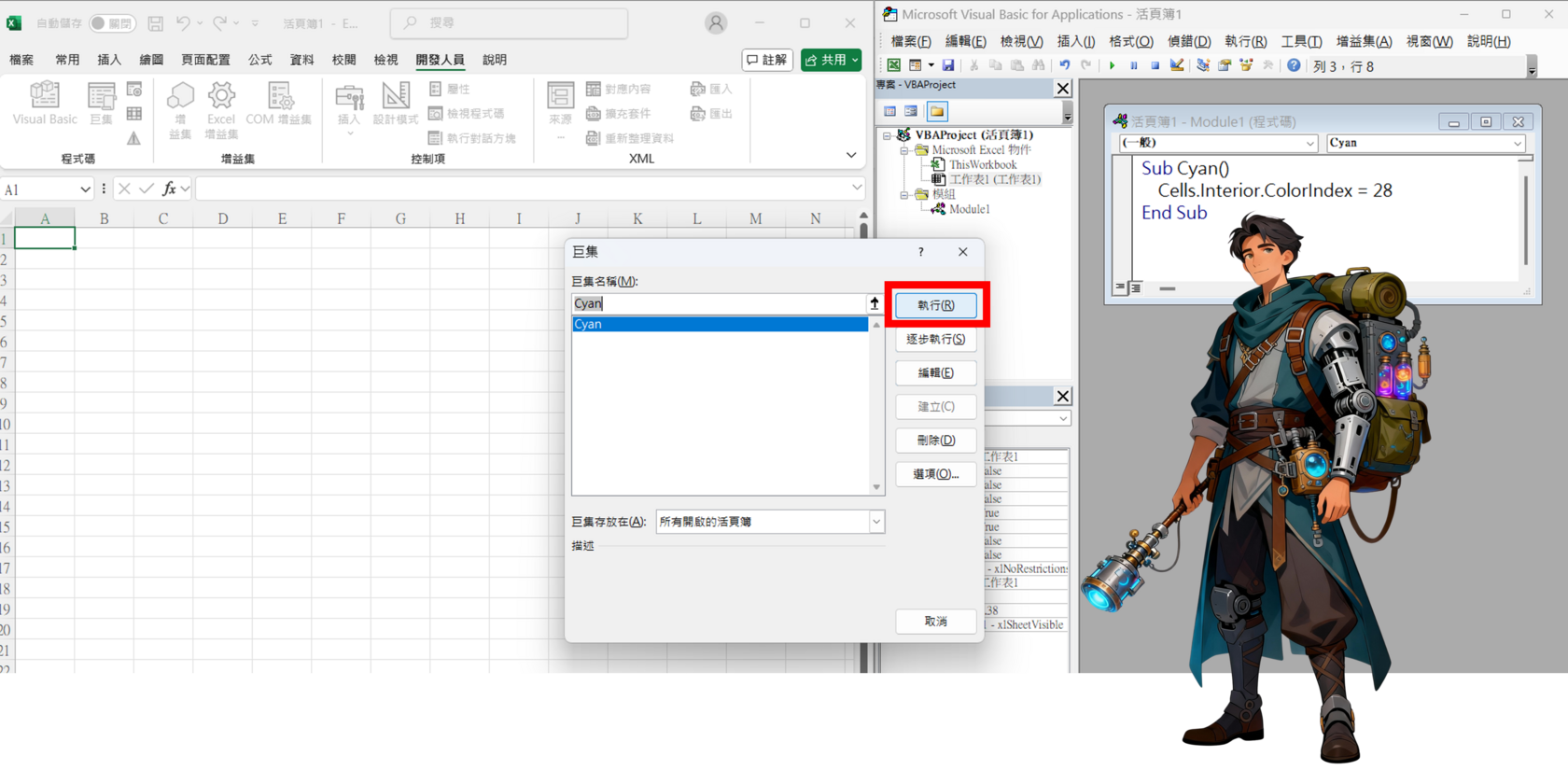Click 編輯(E) button in macro dialog

936,372
